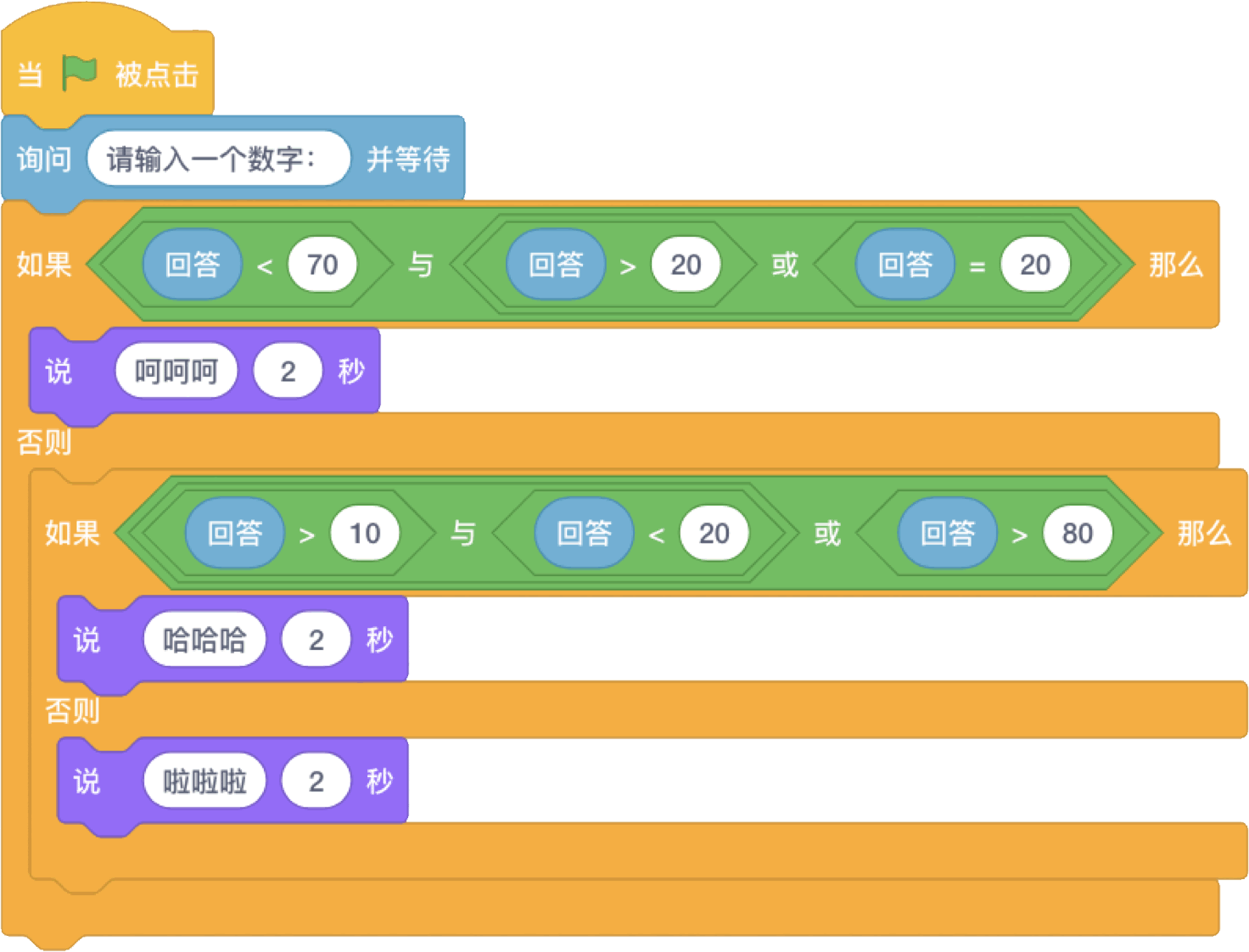Click the seconds value in 啦啦啦 say block
This screenshot has width=1249, height=952.
pyautogui.click(x=316, y=781)
